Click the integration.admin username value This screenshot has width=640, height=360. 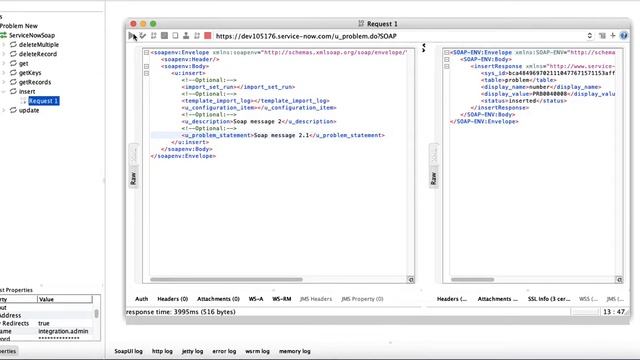63,331
